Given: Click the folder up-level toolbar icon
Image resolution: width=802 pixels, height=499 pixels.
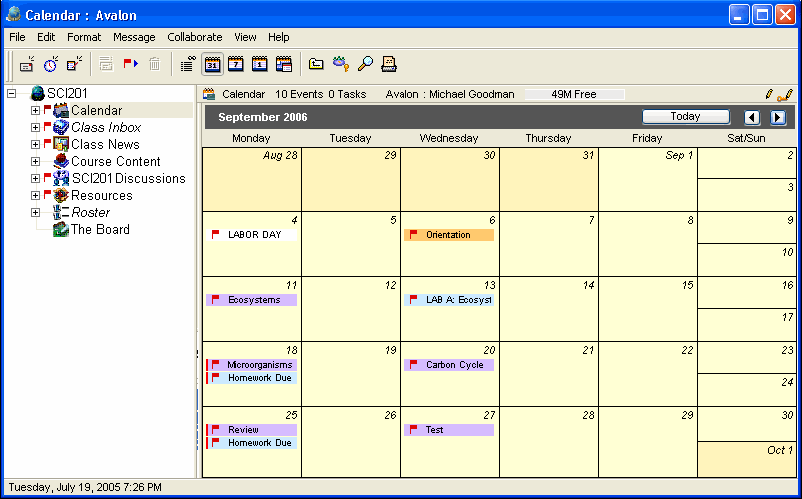Looking at the screenshot, I should [316, 64].
